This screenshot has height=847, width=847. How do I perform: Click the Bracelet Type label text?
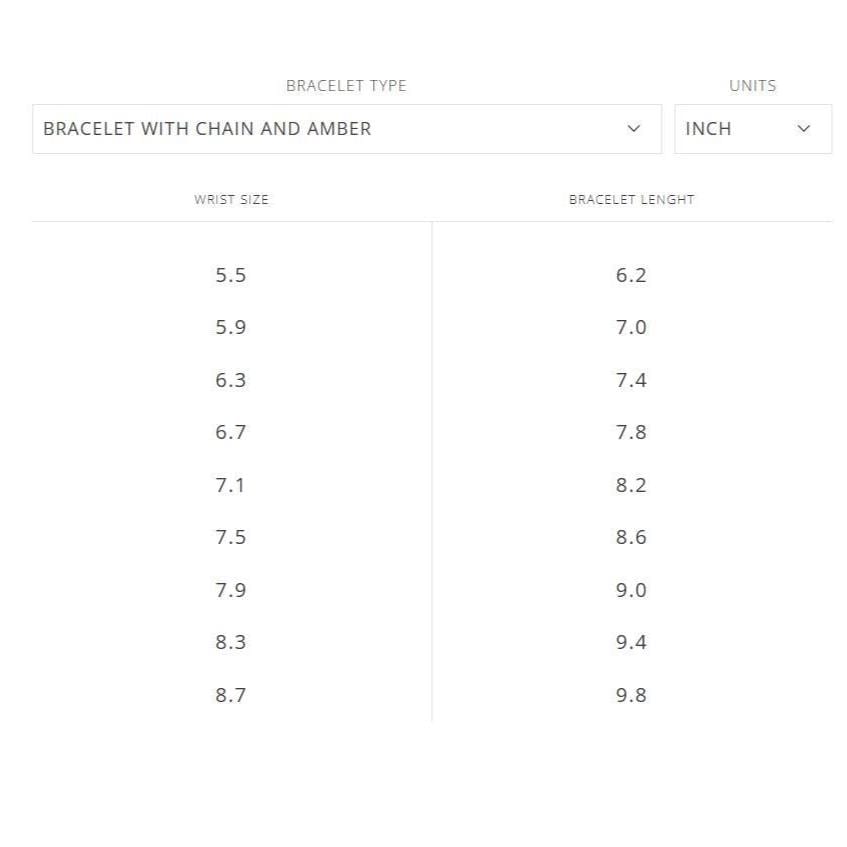click(x=346, y=86)
